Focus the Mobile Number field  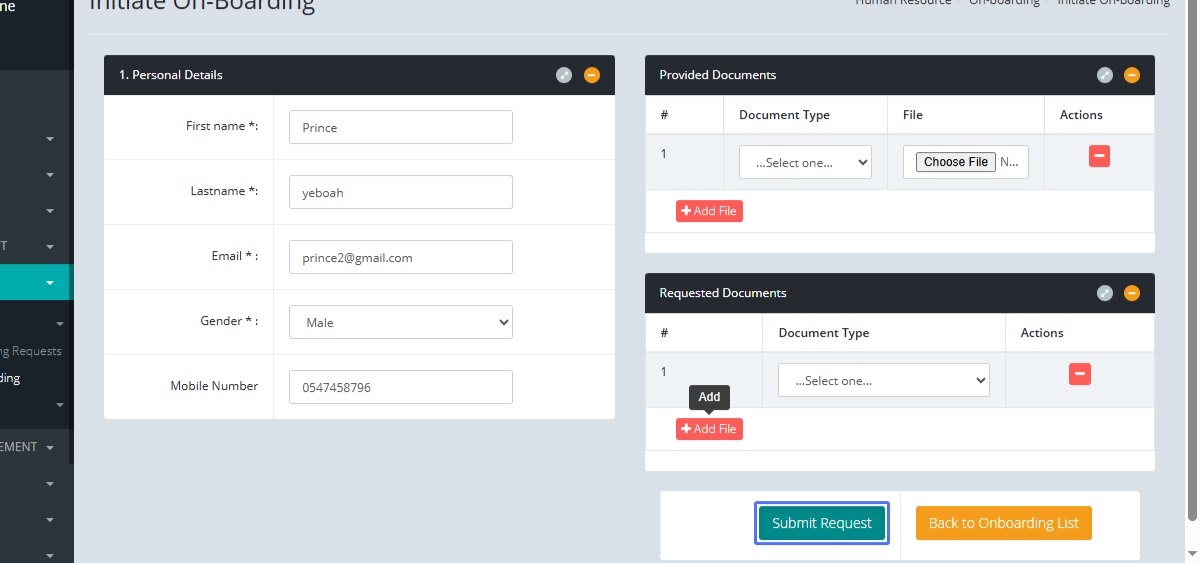click(x=401, y=387)
